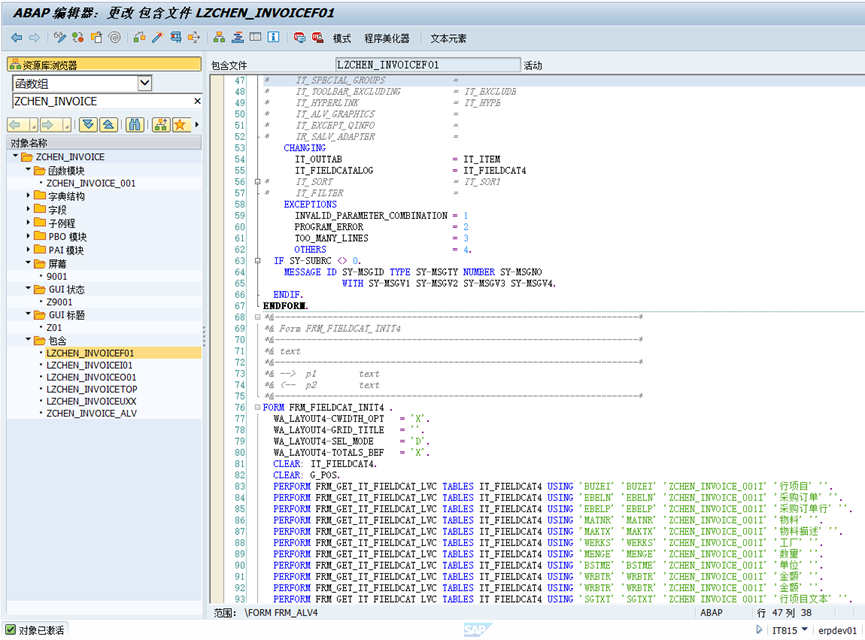Expand the PAI 模块 folder
The height and width of the screenshot is (640, 865).
[x=28, y=249]
